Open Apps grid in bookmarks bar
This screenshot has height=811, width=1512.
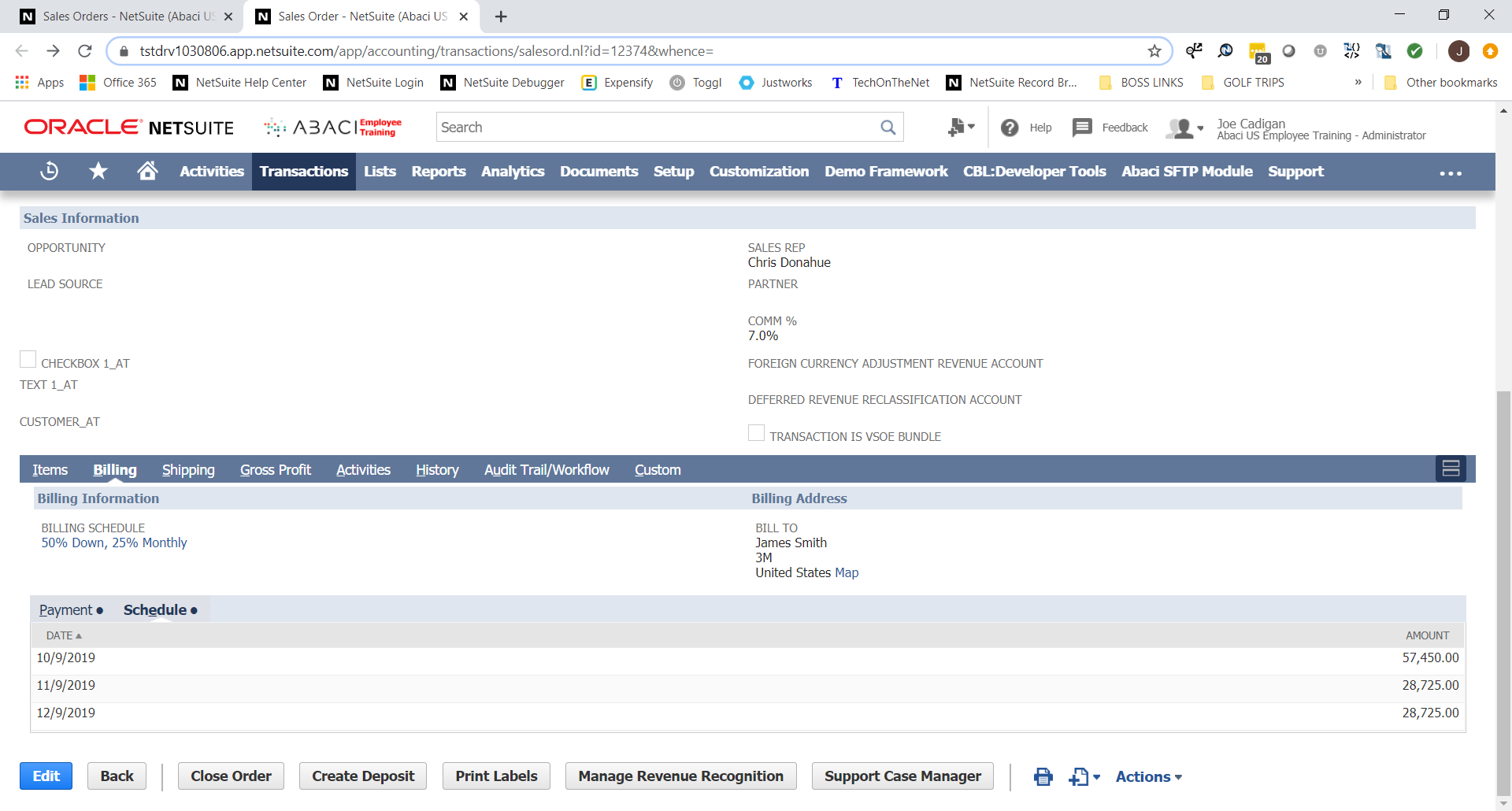pyautogui.click(x=39, y=83)
